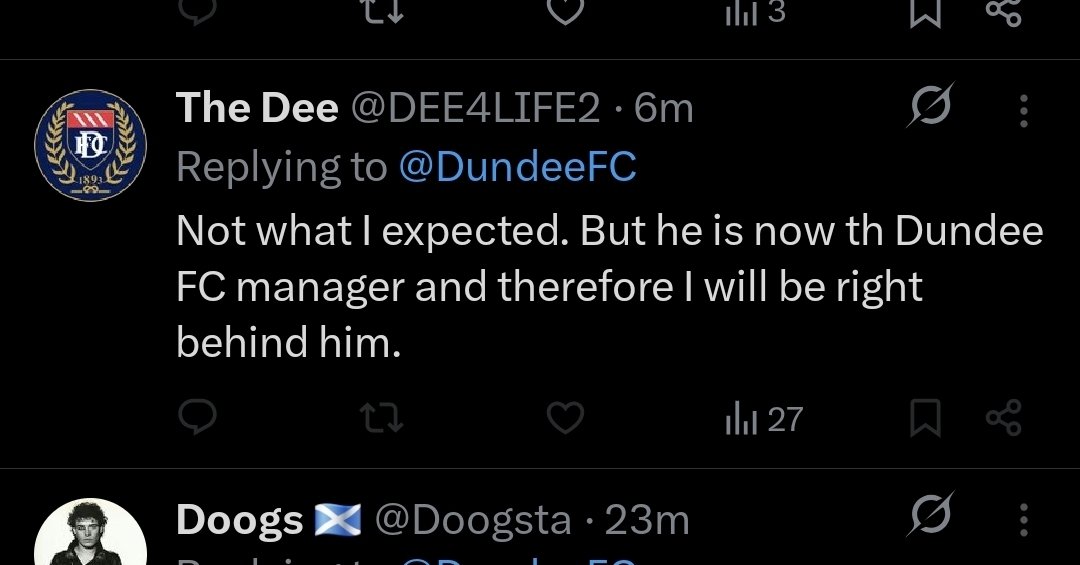Open the @DEE4LIFE2 handle
This screenshot has width=1080, height=565.
pyautogui.click(x=474, y=108)
